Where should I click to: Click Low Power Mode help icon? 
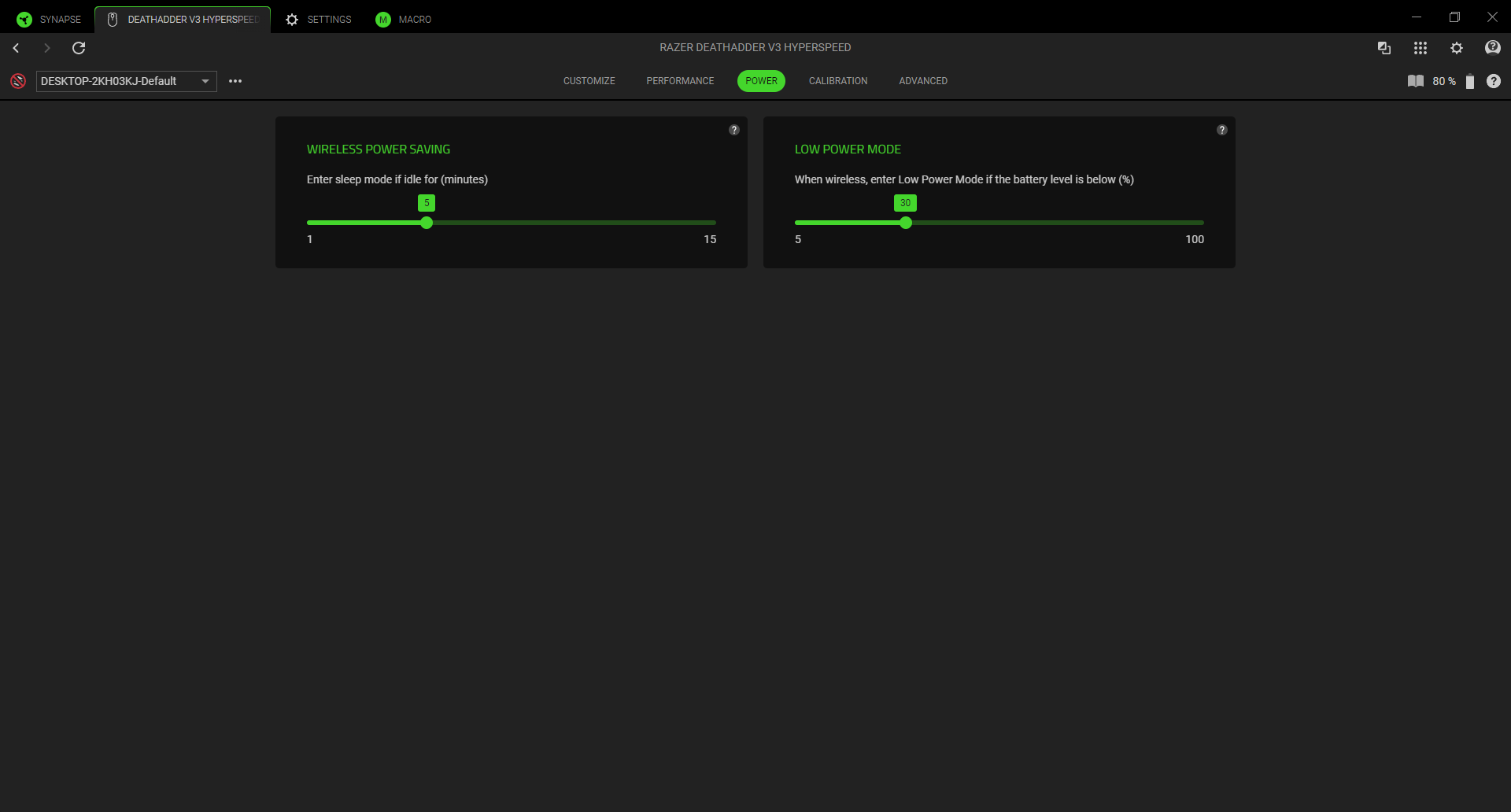(x=1222, y=130)
